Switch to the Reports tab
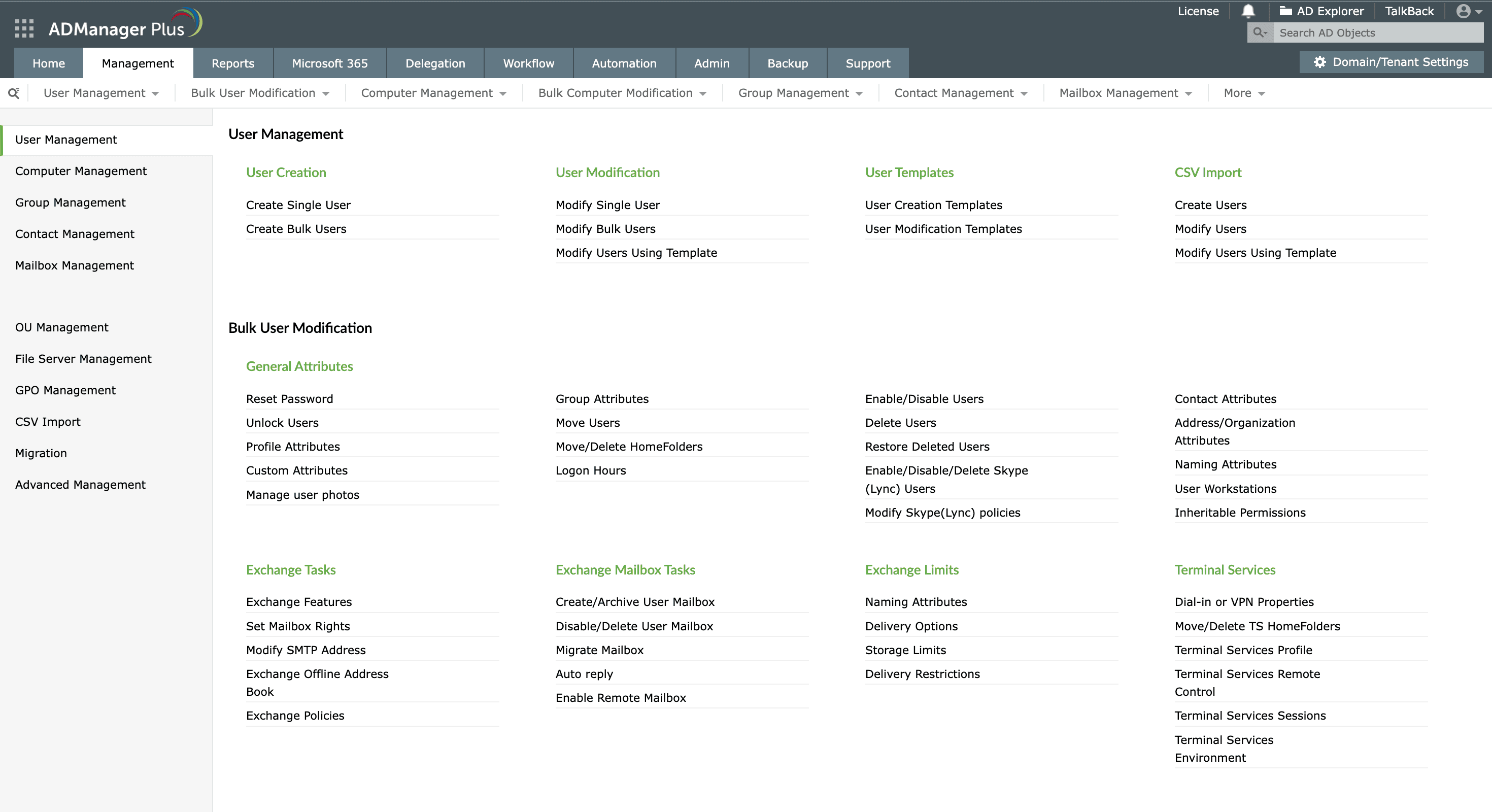The width and height of the screenshot is (1492, 812). [233, 63]
